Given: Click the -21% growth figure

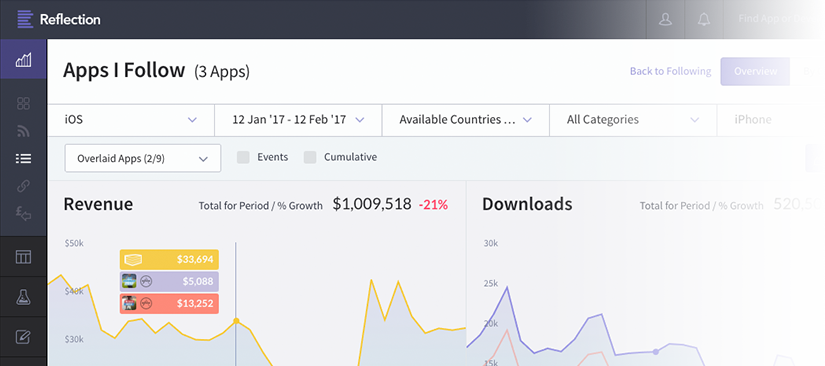Looking at the screenshot, I should pyautogui.click(x=433, y=205).
